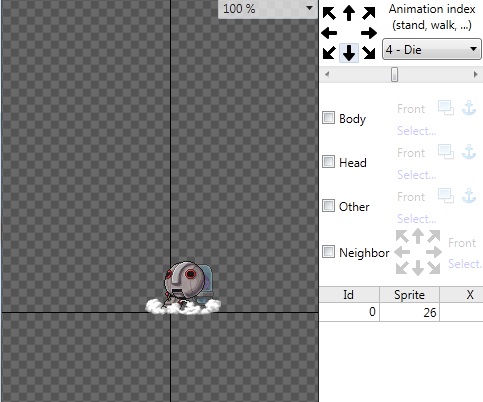
Task: Enable the Other reference checkbox
Action: 328,206
